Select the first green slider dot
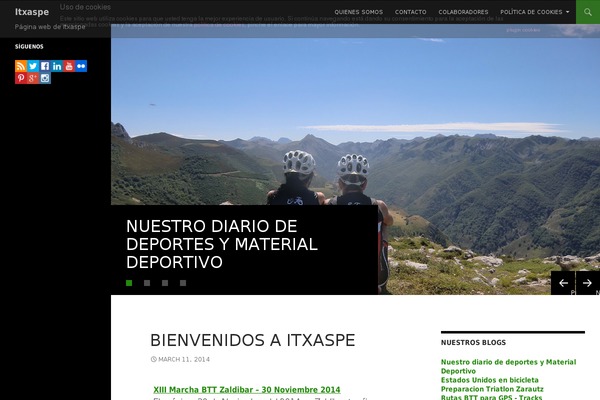 (x=129, y=283)
